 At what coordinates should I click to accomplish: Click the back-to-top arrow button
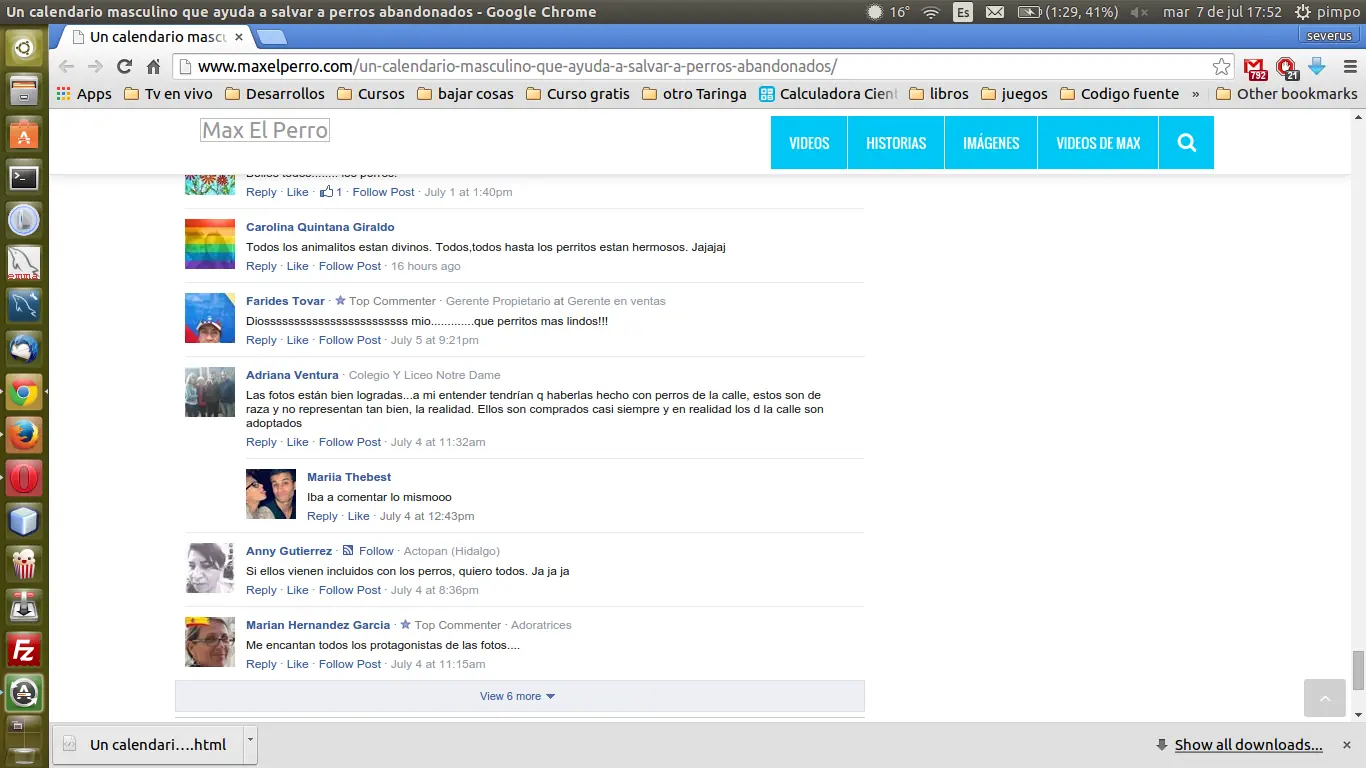click(1325, 698)
